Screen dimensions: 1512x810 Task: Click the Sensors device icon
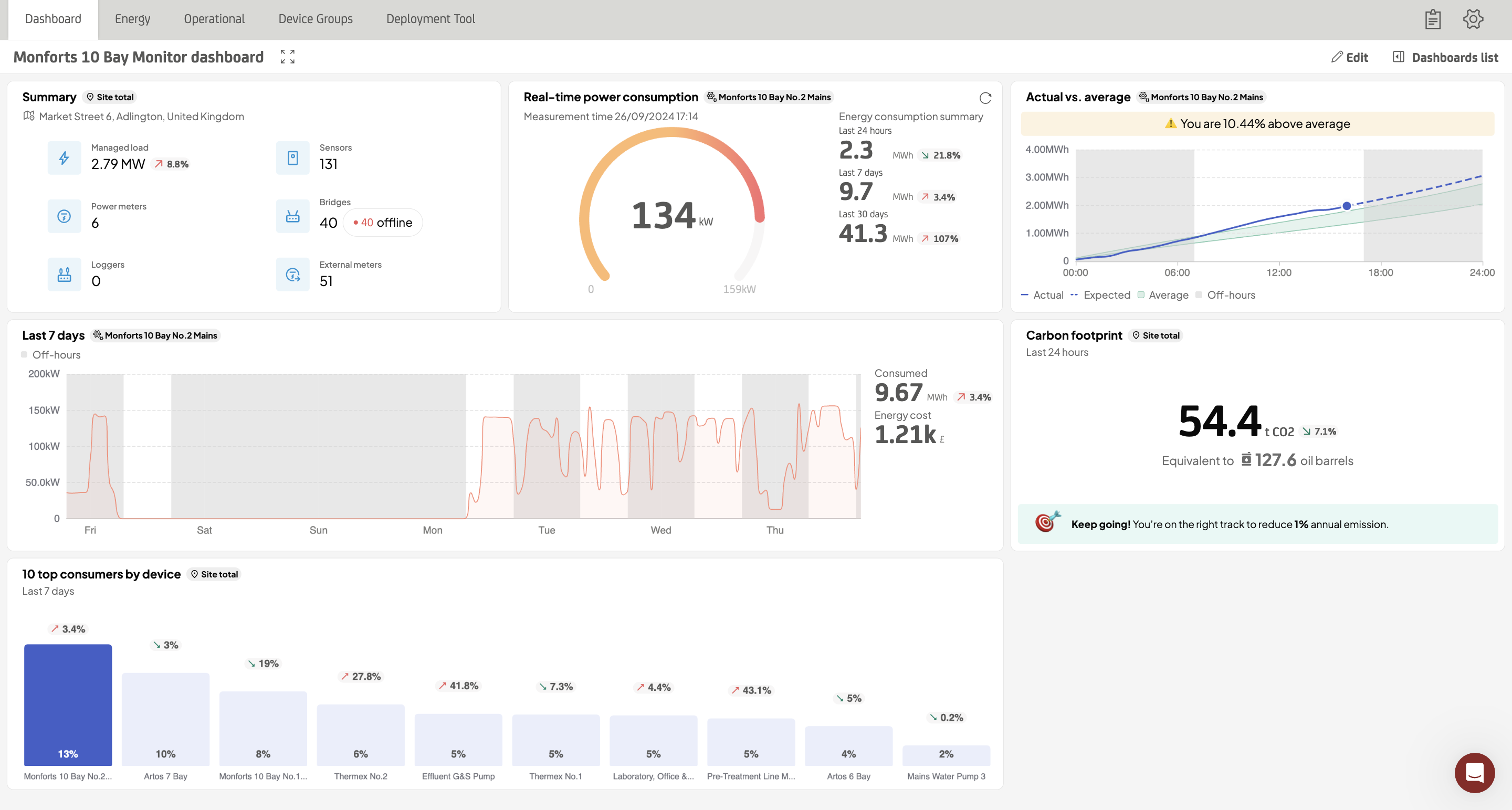click(292, 158)
